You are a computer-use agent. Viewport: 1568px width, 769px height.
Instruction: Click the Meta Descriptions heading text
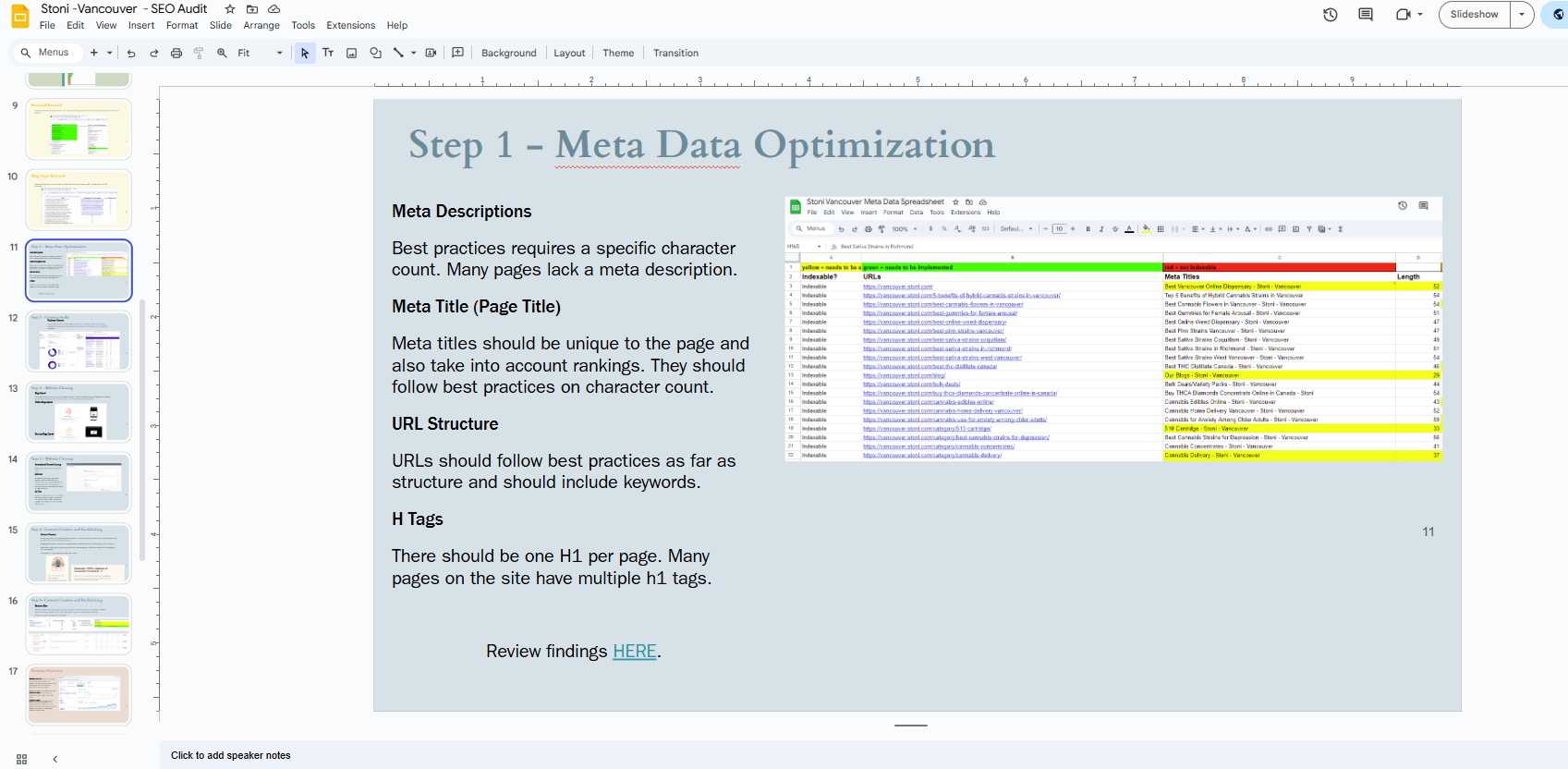pos(462,212)
